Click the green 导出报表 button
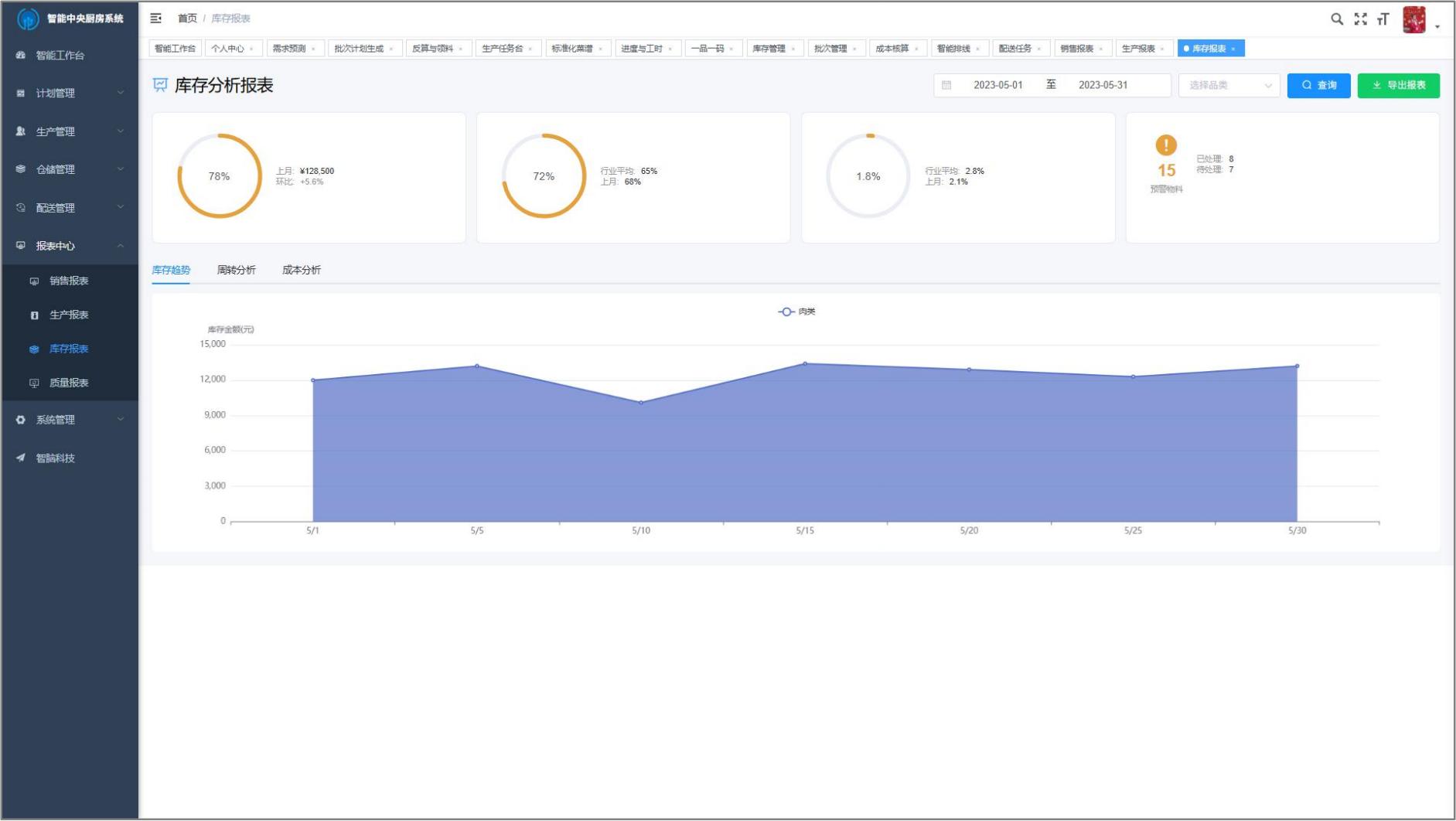1456x821 pixels. tap(1398, 85)
